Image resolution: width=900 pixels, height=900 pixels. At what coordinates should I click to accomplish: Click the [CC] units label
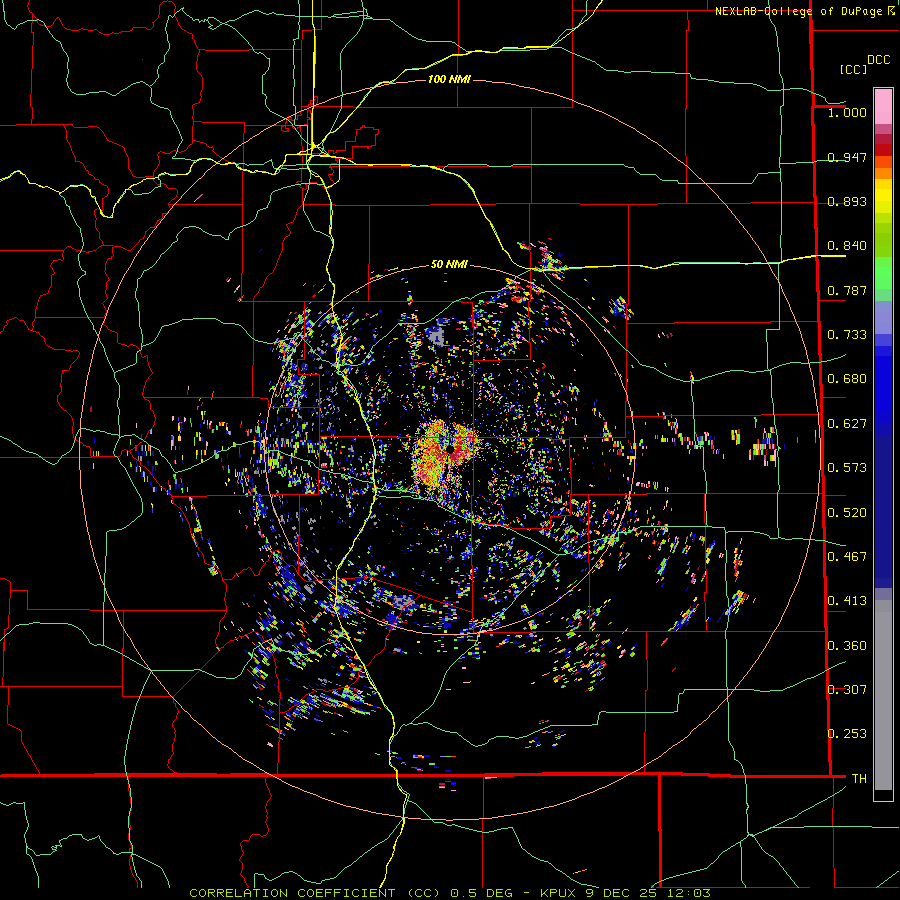(853, 69)
